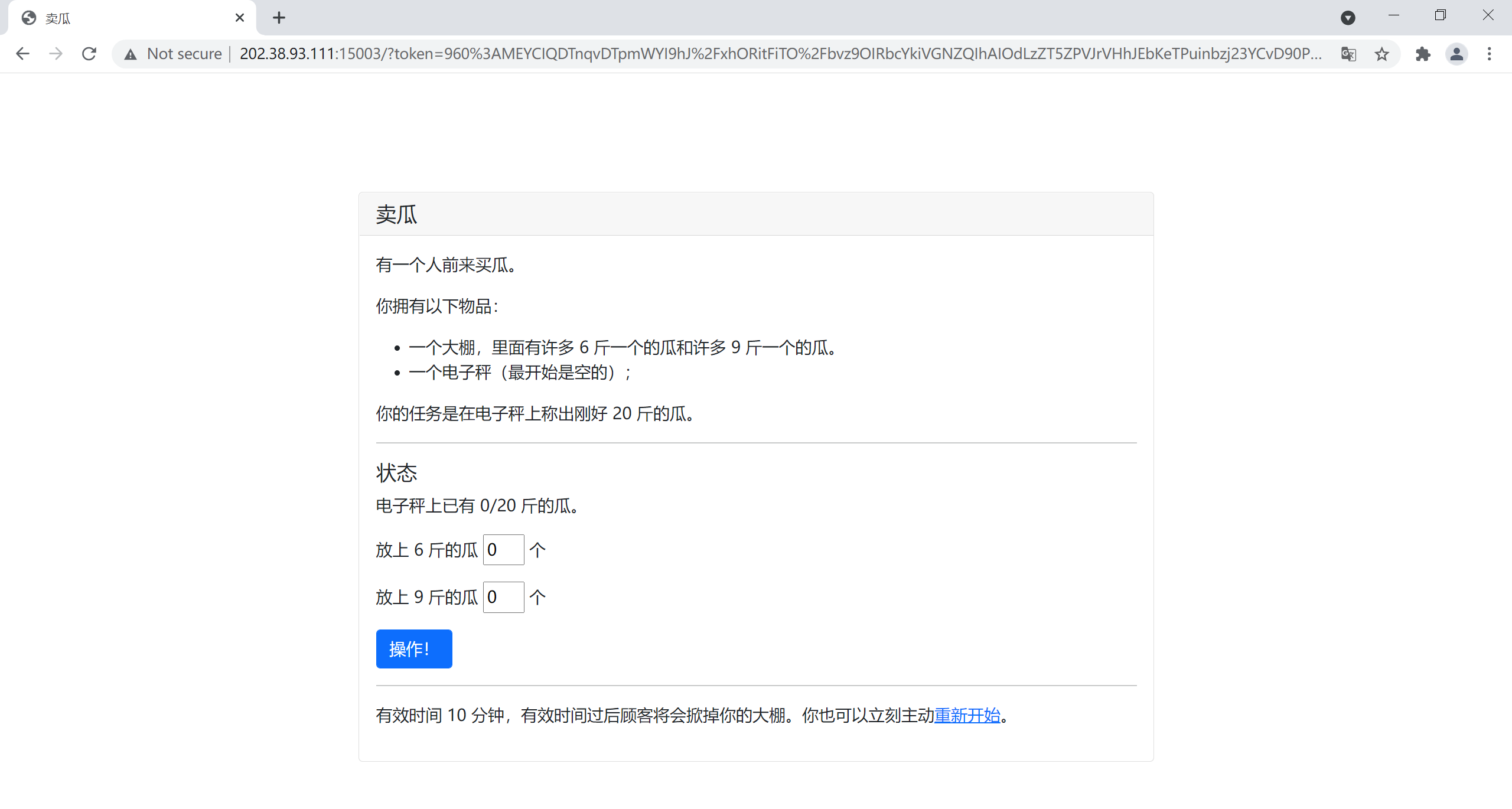Open the Chrome profile avatar
The width and height of the screenshot is (1512, 809).
pos(1456,54)
